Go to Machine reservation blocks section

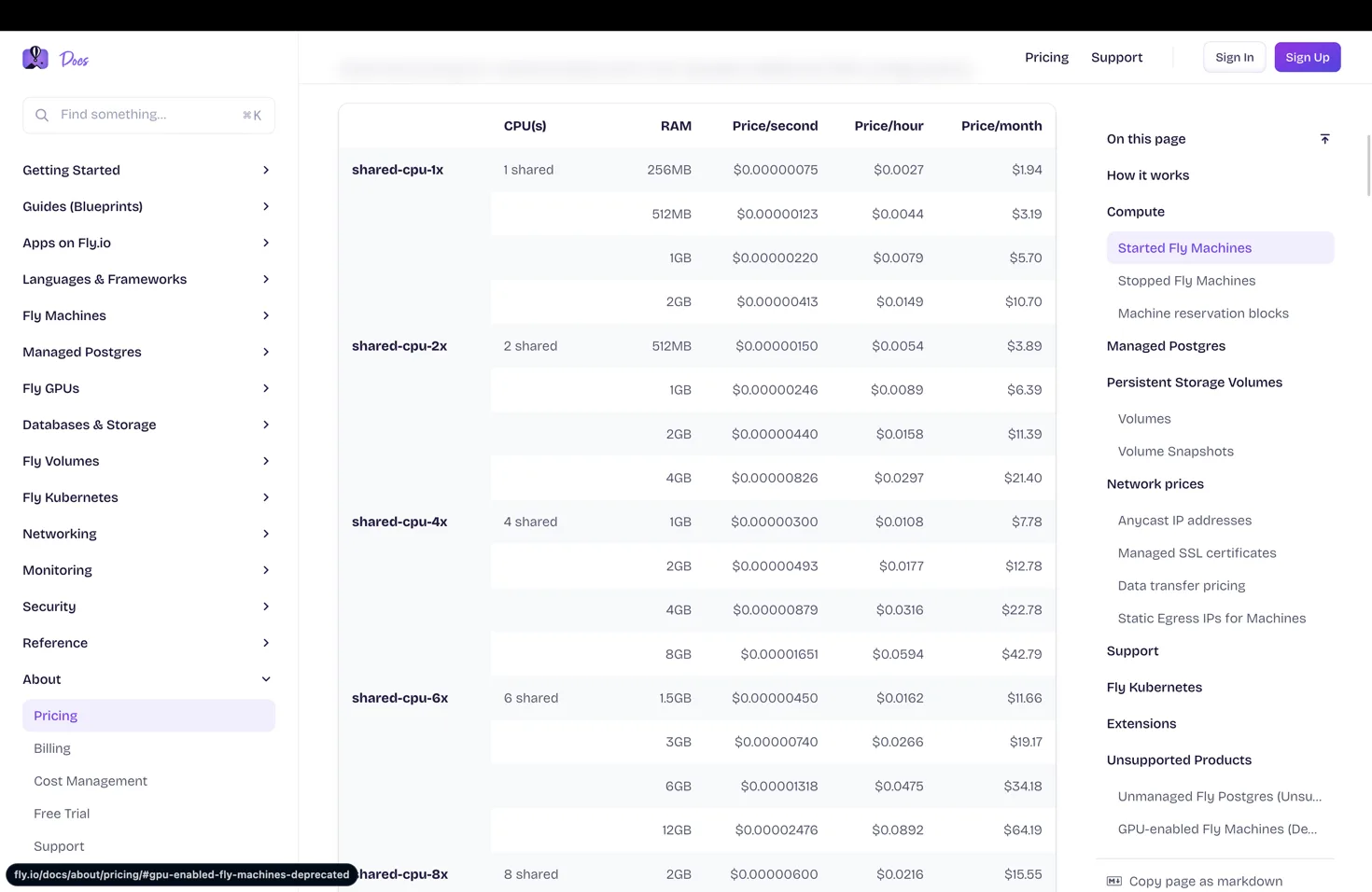click(1203, 314)
